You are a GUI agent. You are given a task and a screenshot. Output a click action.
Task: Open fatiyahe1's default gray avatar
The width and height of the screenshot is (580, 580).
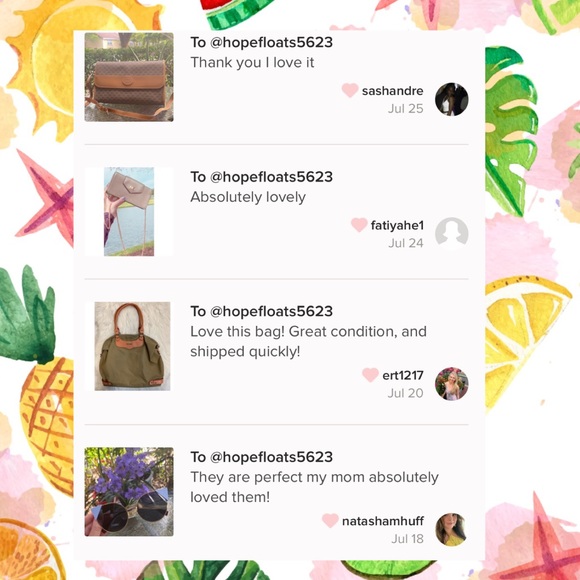452,234
